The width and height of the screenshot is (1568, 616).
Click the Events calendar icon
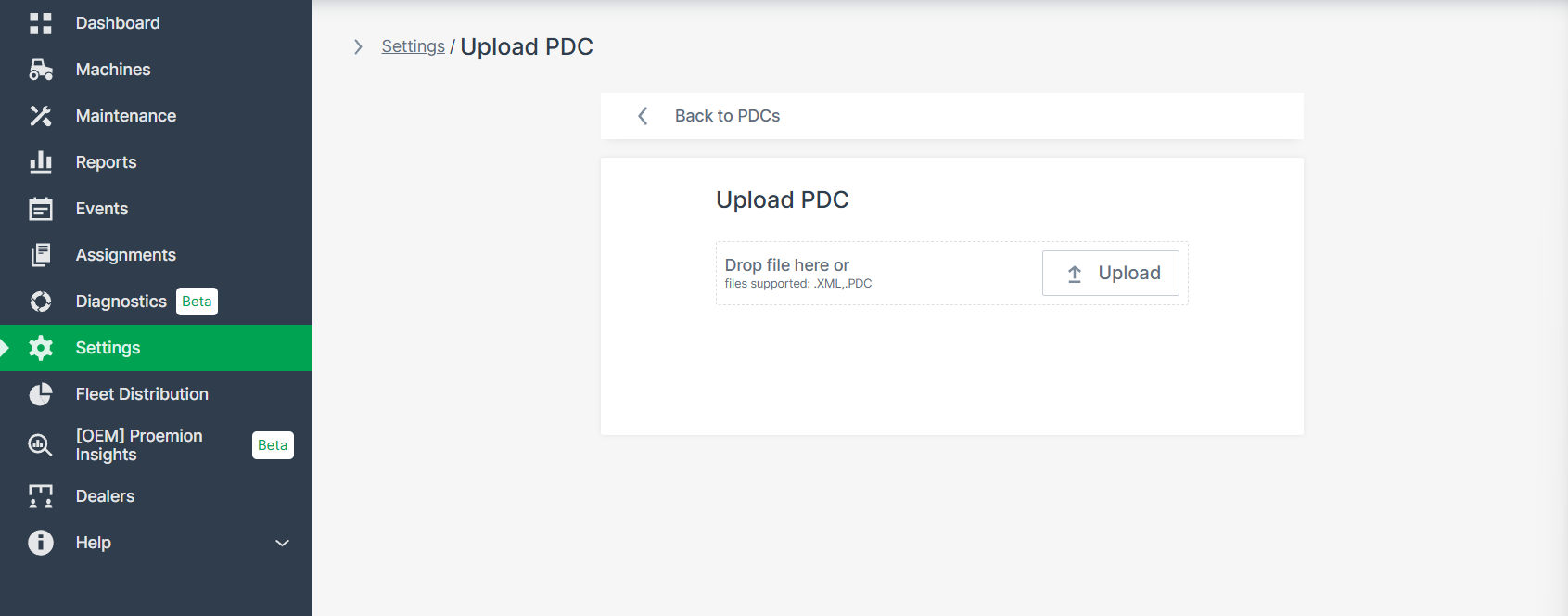(41, 209)
